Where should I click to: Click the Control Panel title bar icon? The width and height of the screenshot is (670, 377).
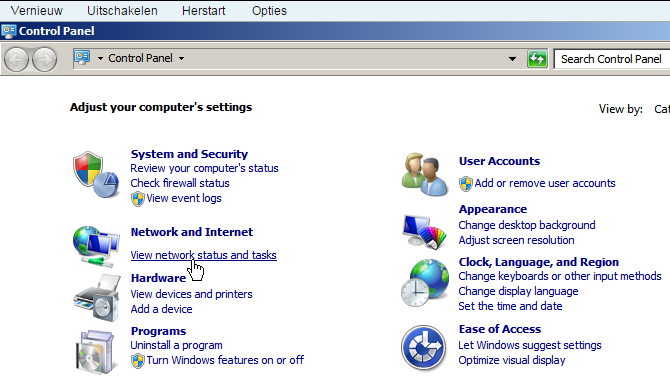click(9, 31)
